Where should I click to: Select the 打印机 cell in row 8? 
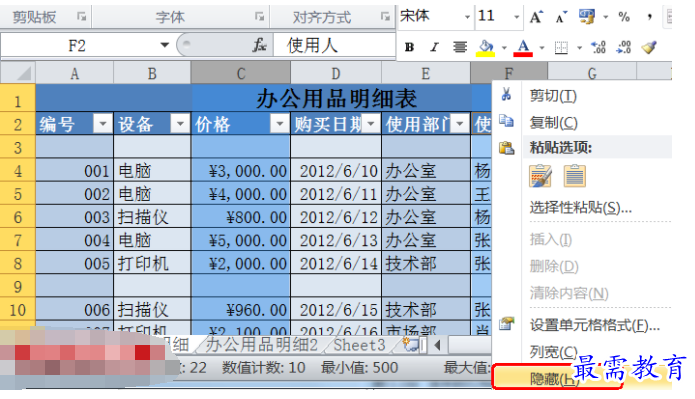[x=152, y=263]
